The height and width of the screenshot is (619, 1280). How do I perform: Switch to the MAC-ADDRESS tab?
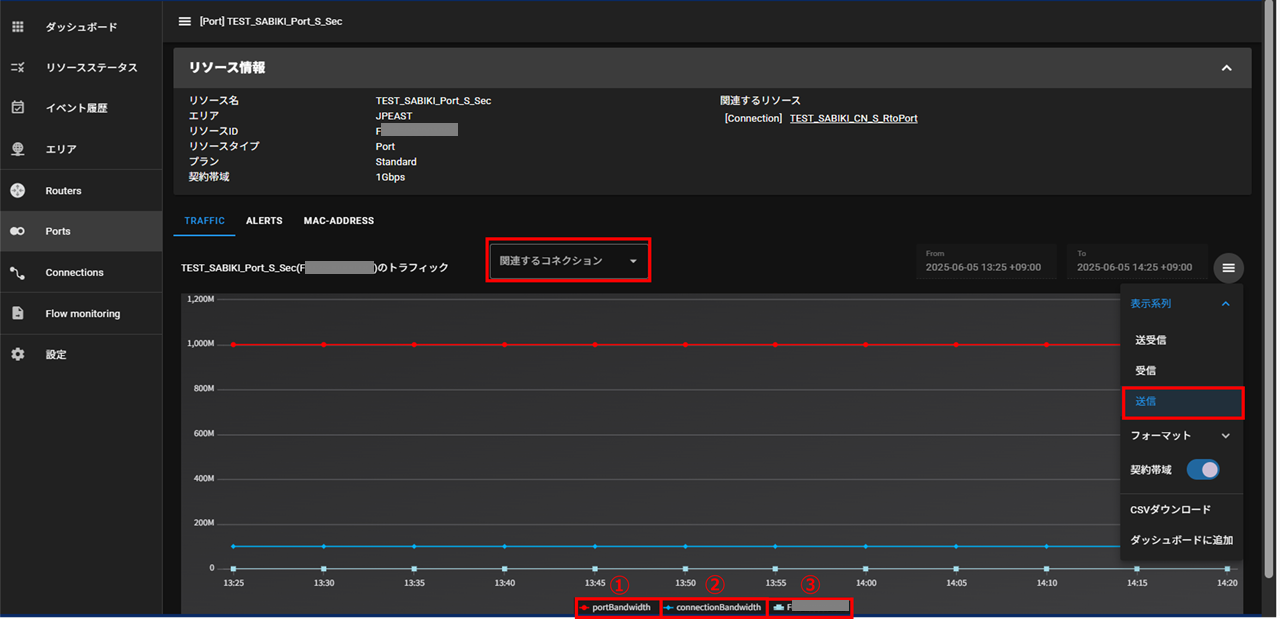point(338,221)
